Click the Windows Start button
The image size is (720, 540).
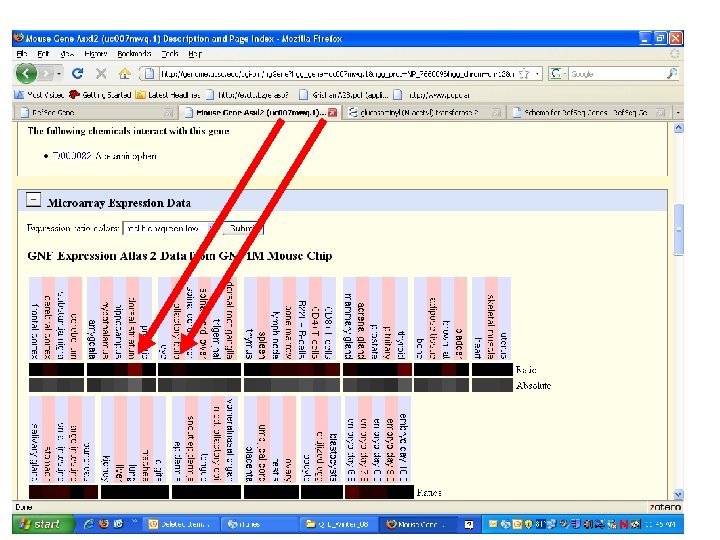[43, 524]
